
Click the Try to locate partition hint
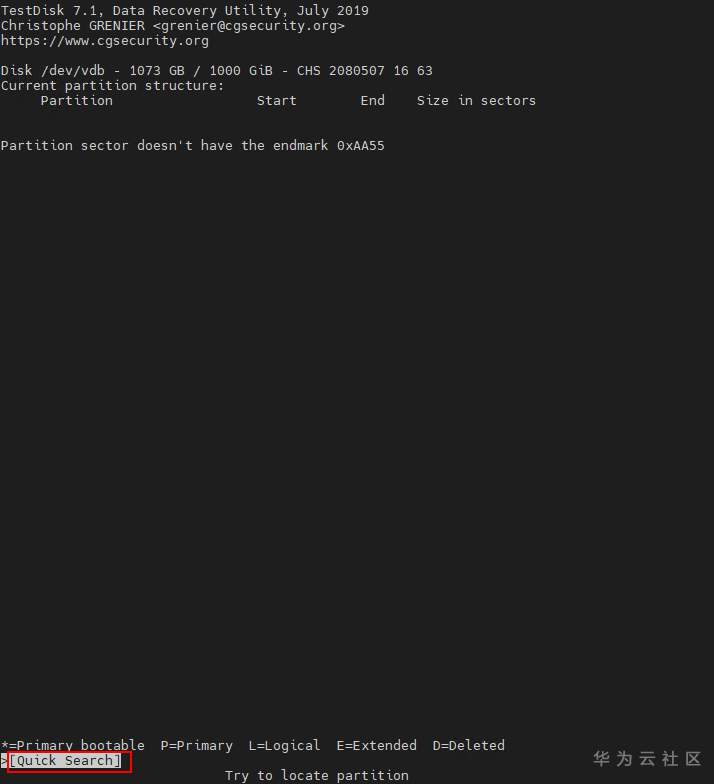click(316, 776)
